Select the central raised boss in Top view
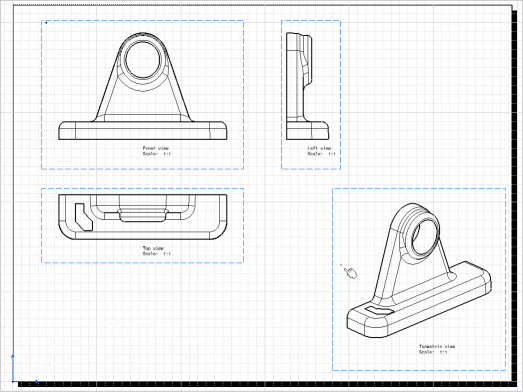Screen dimensions: 523x392 click(143, 216)
